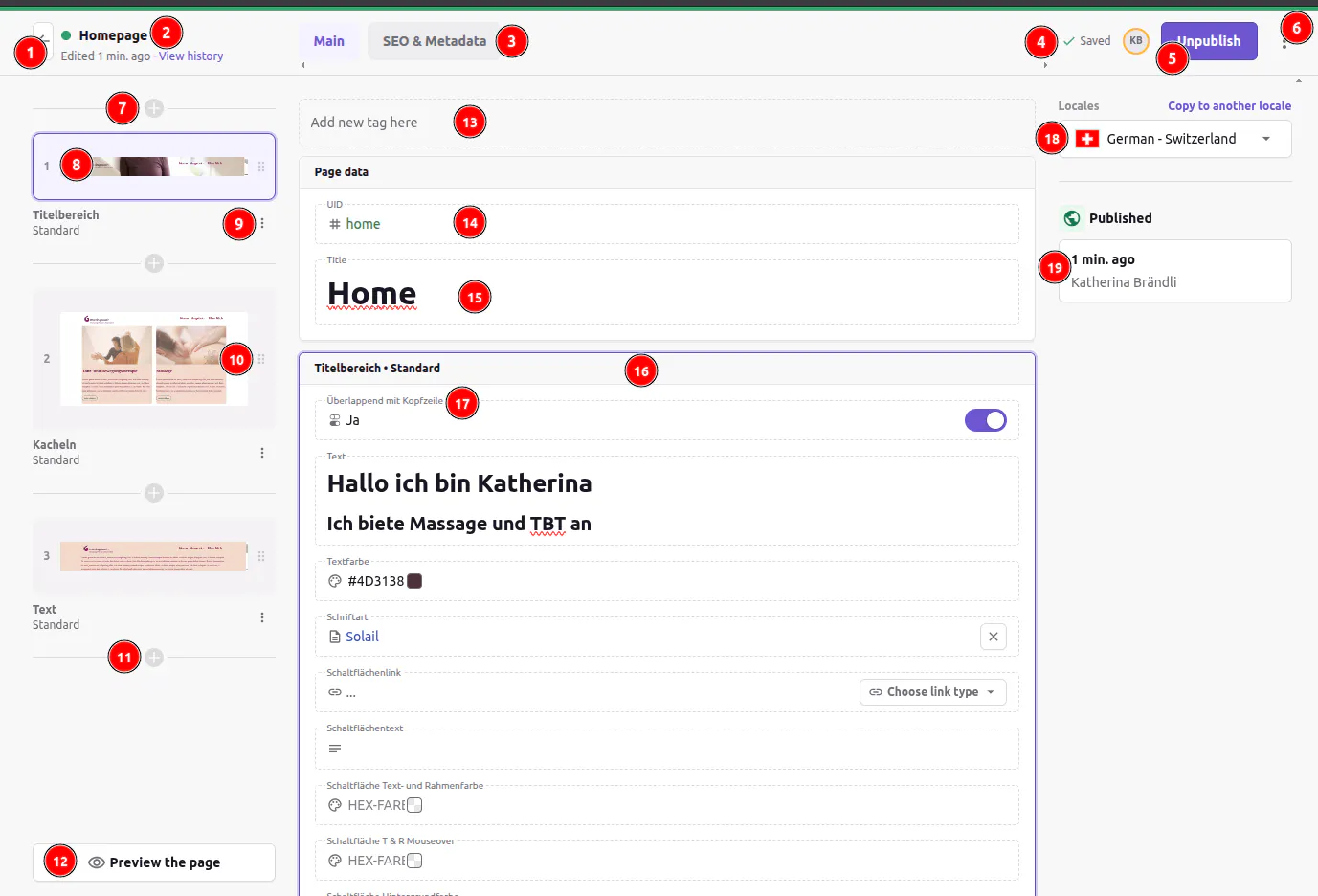Open the Text slice options menu

(x=262, y=617)
